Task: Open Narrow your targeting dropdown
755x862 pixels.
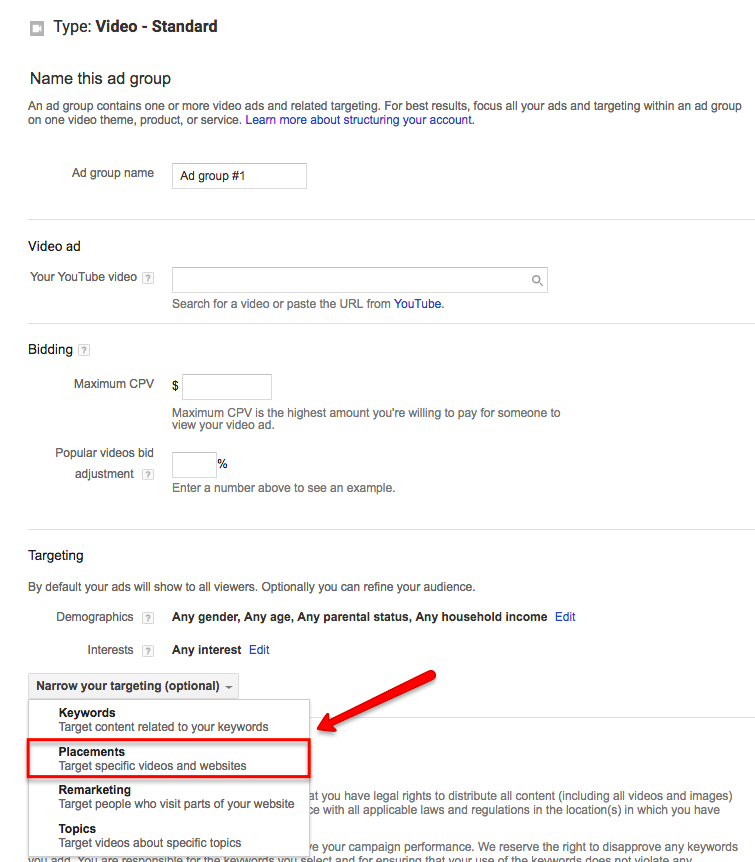Action: pos(134,686)
